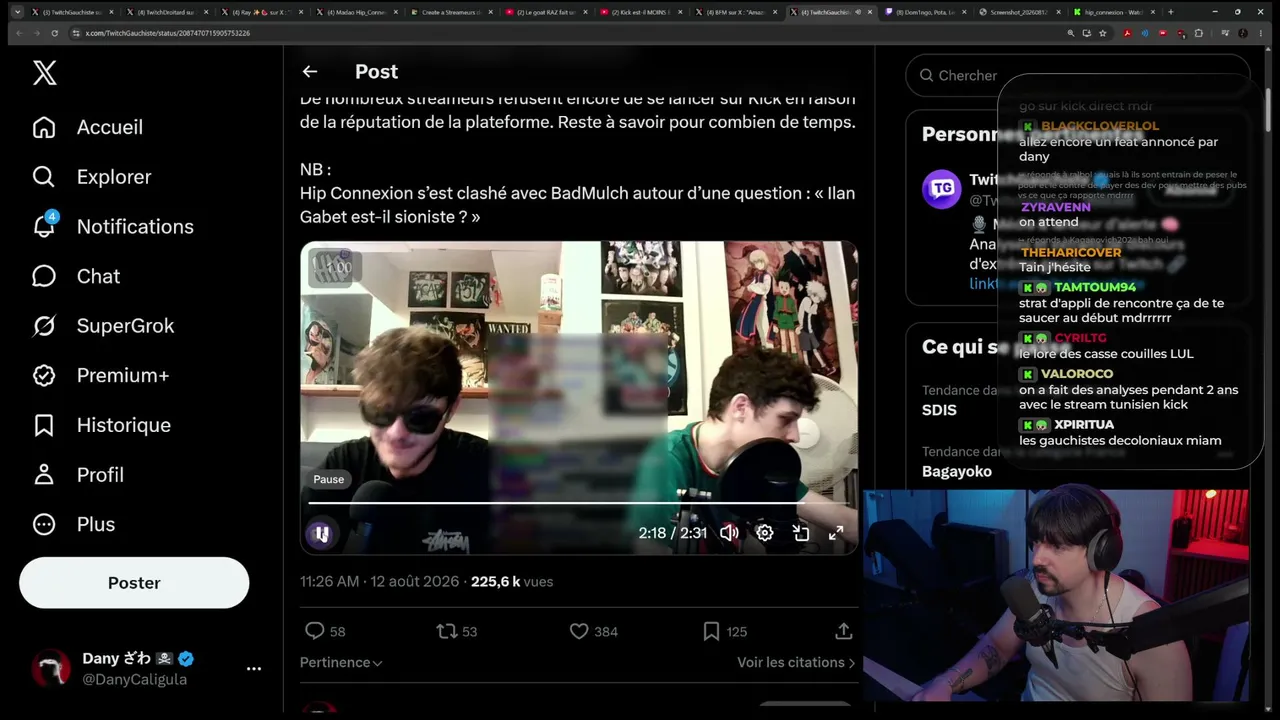Open the Chrome three-dot menu
Image resolution: width=1280 pixels, height=720 pixels.
click(1261, 33)
